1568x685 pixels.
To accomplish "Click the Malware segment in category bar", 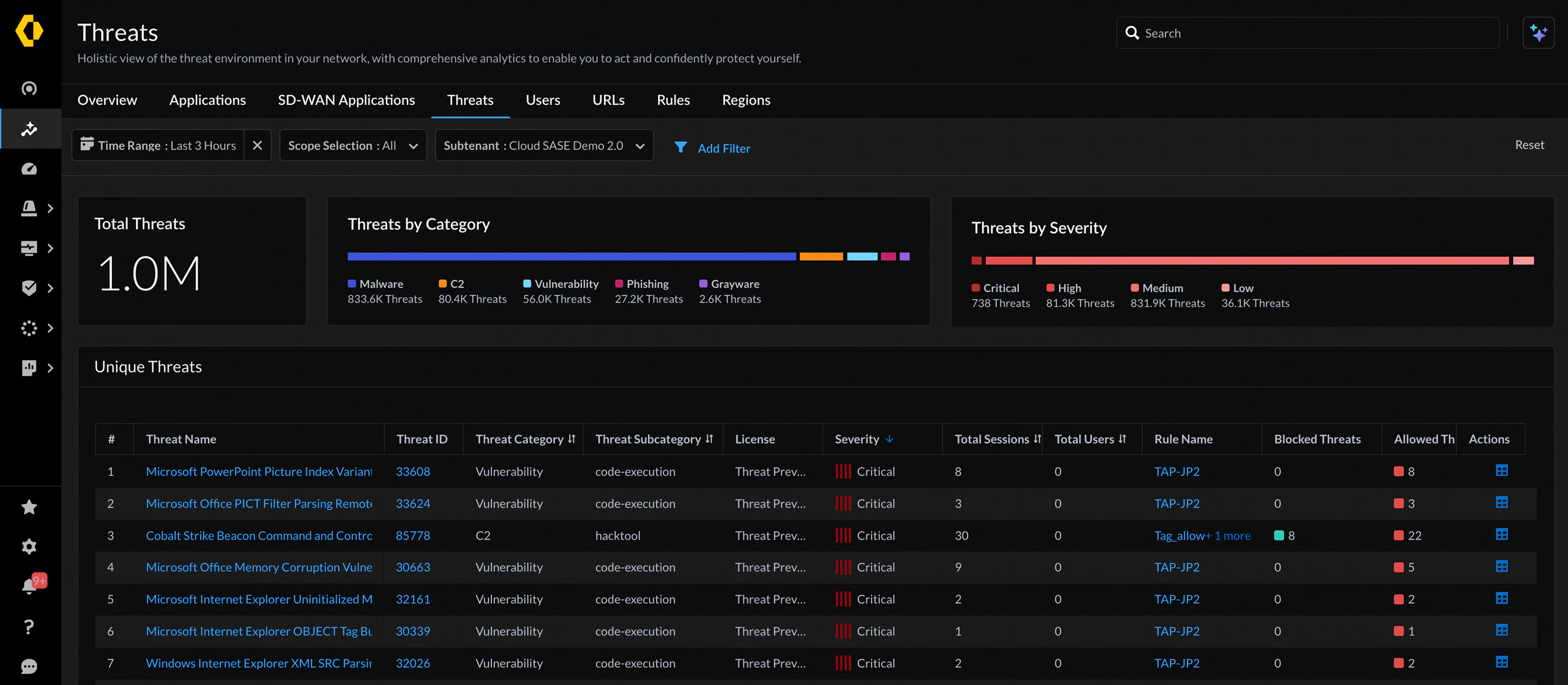I will tap(571, 257).
